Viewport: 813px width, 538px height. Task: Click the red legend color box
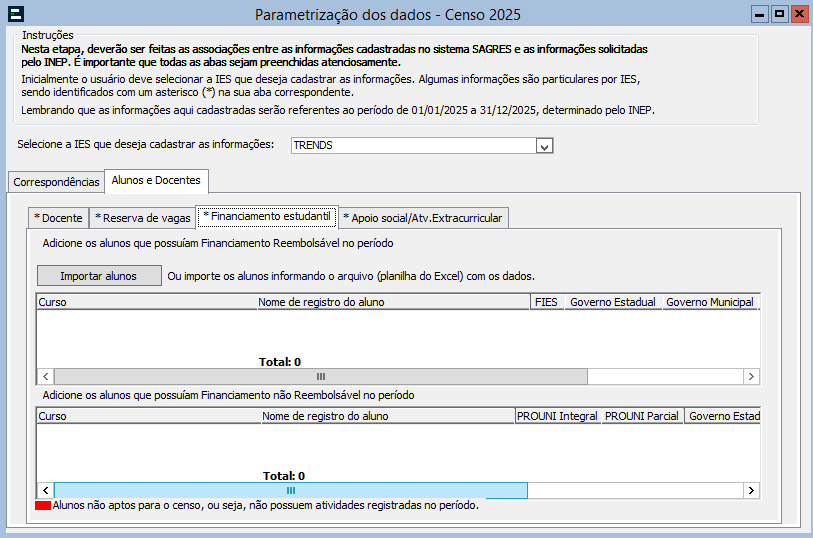(43, 505)
